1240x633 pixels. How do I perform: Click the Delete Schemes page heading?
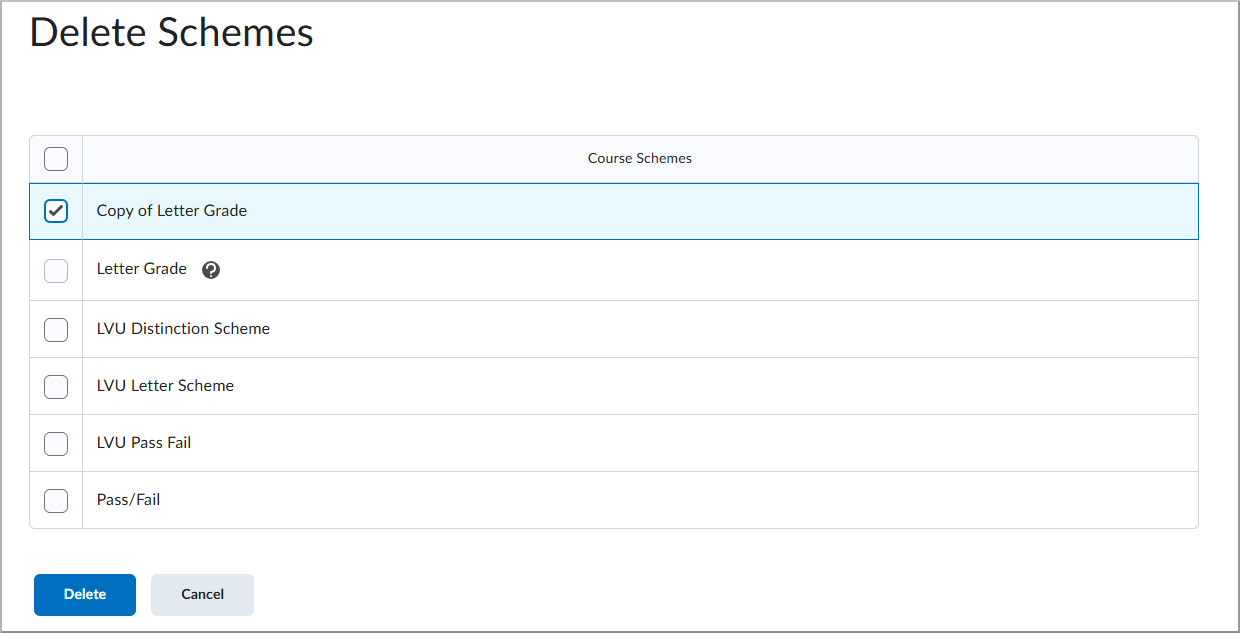click(172, 33)
